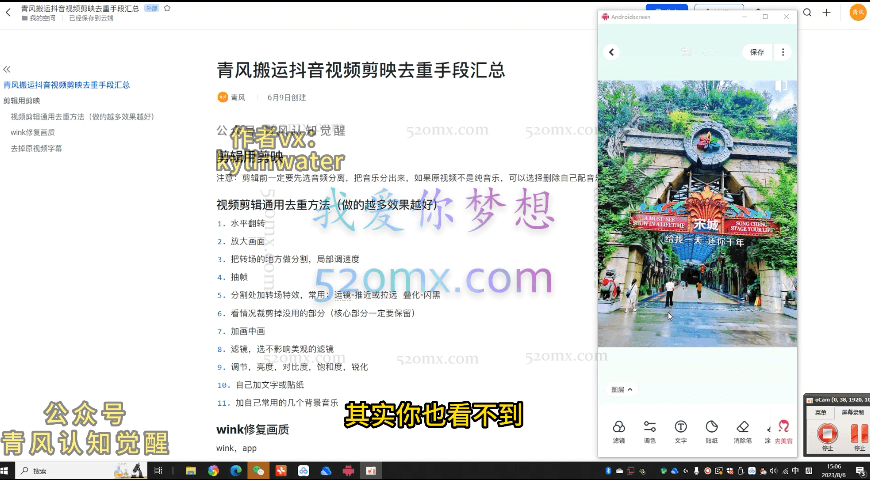Viewport: 870px width, 480px height.
Task: Go back in the Androidscreen photo editor
Action: tap(611, 52)
